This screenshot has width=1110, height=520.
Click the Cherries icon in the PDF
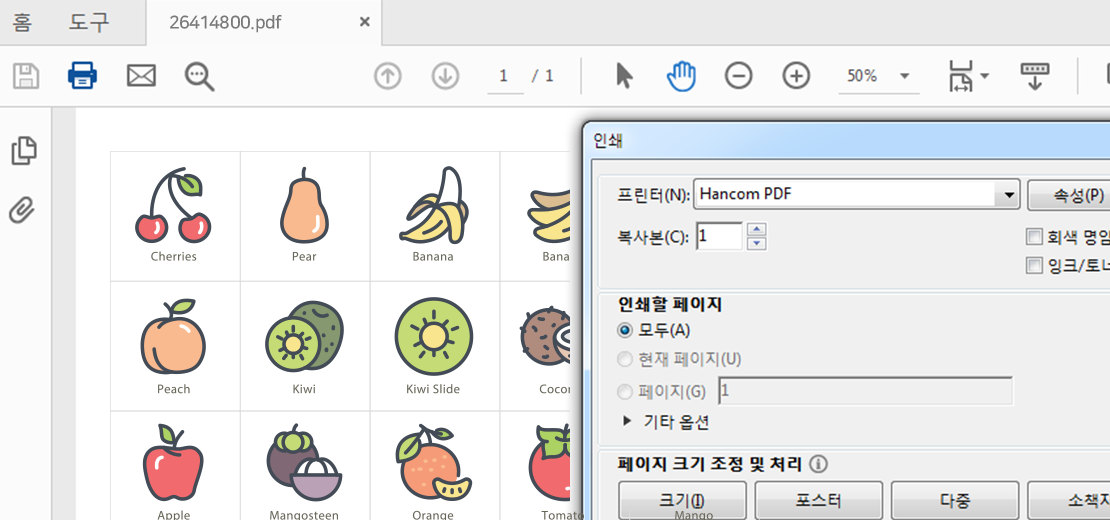click(x=173, y=206)
